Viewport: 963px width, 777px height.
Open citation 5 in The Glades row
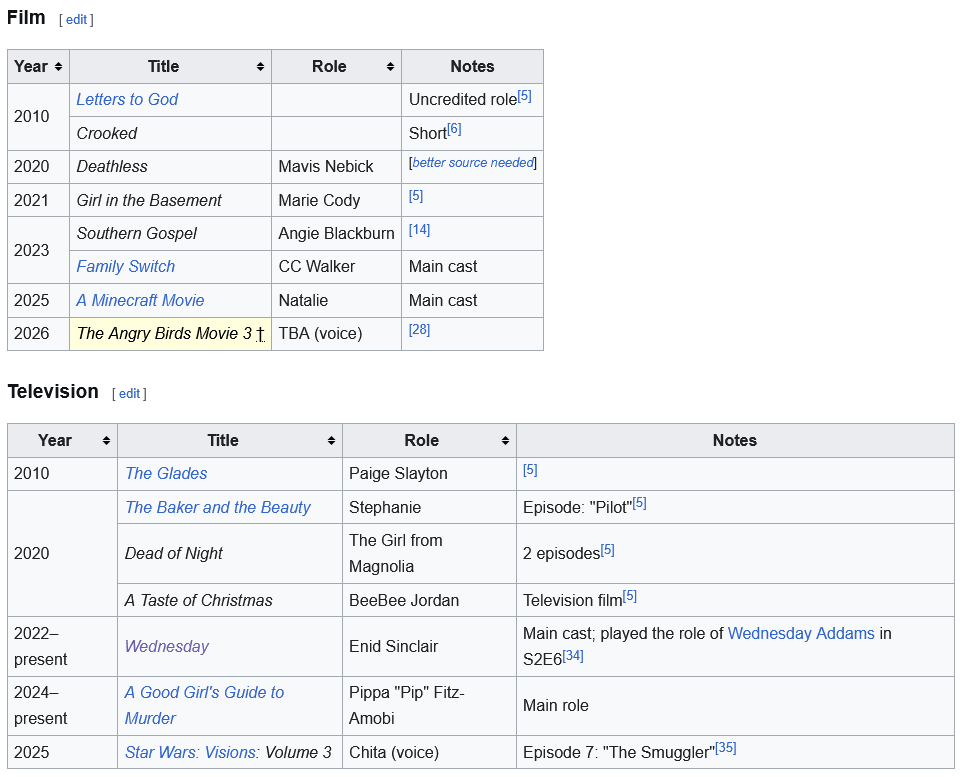coord(530,470)
